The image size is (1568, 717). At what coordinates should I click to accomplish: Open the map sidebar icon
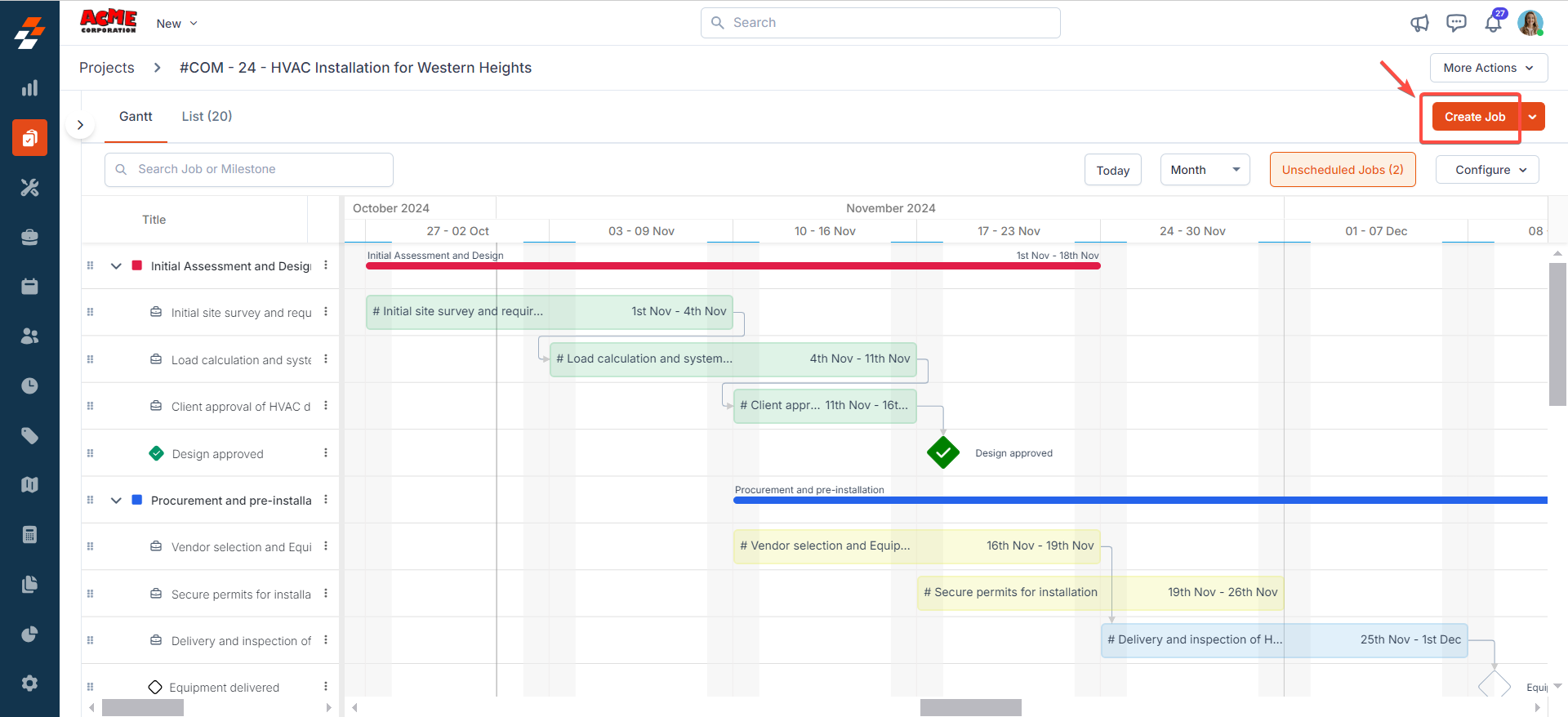click(29, 485)
